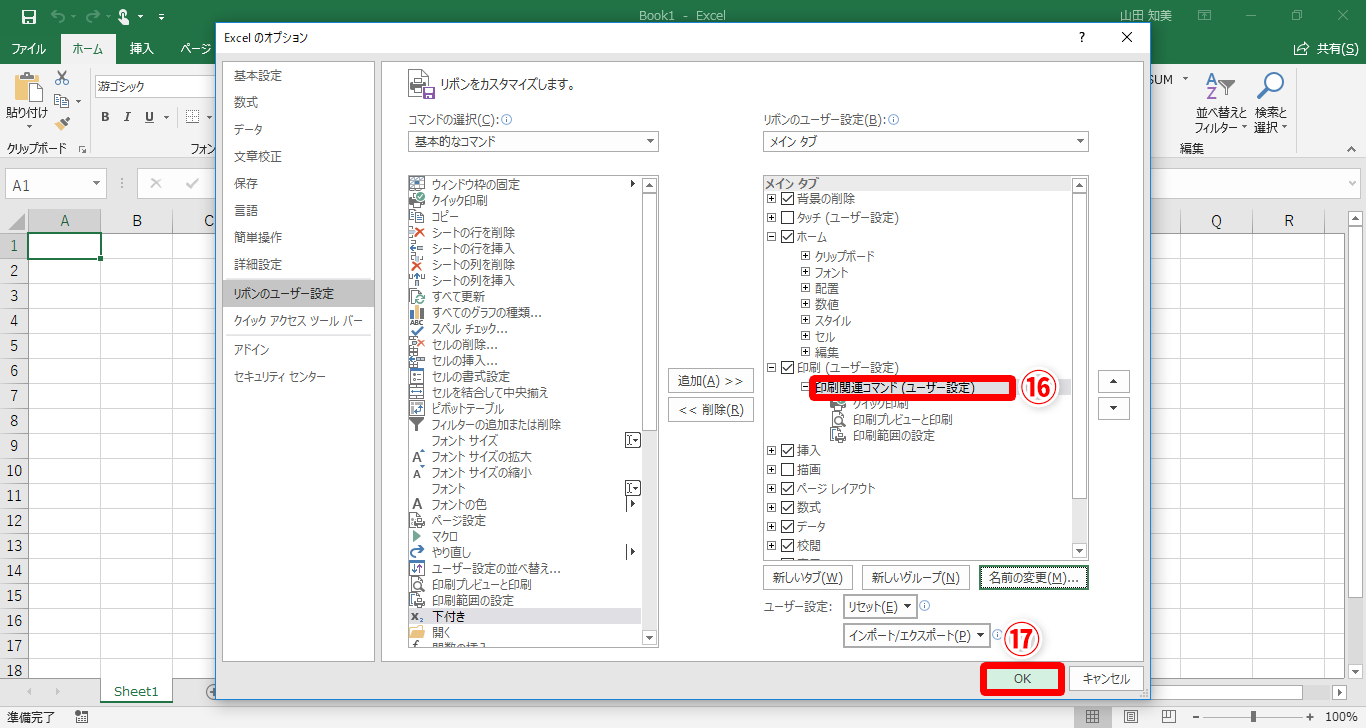Viewport: 1366px width, 728px height.
Task: Select the 印刷範囲の設定 entry in the right tree
Action: pyautogui.click(x=893, y=436)
